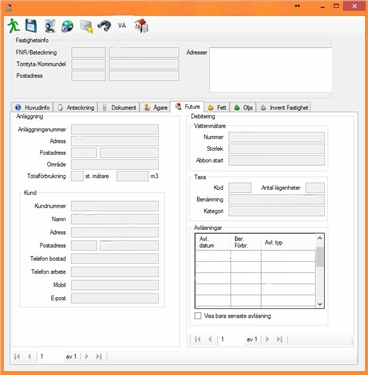The height and width of the screenshot is (375, 368).
Task: Open the Dokument tab
Action: tap(119, 107)
